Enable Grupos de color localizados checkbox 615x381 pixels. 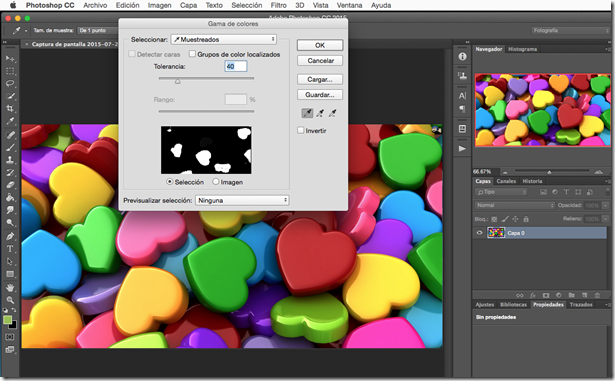click(192, 54)
